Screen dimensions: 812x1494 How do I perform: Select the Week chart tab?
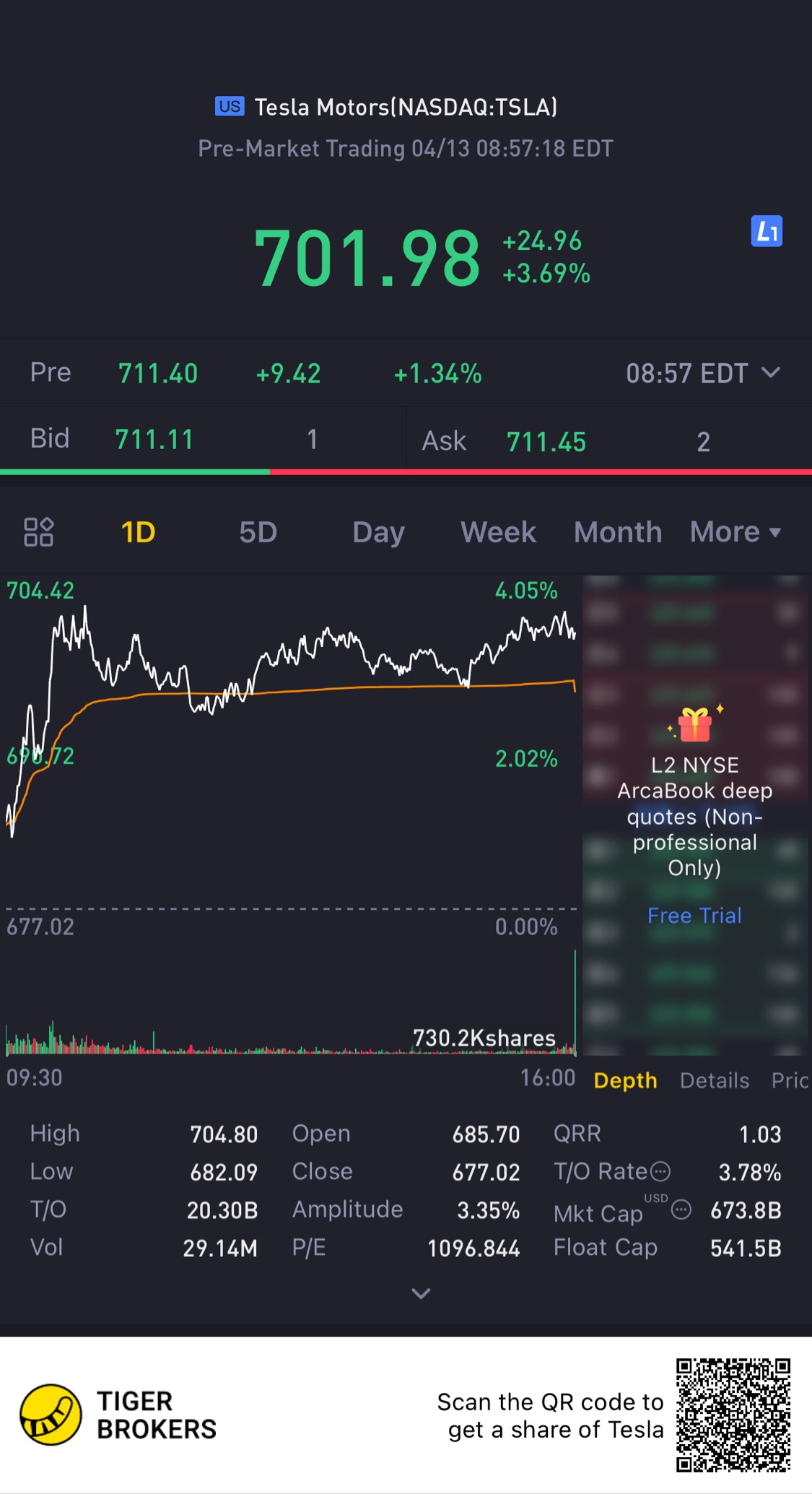498,532
